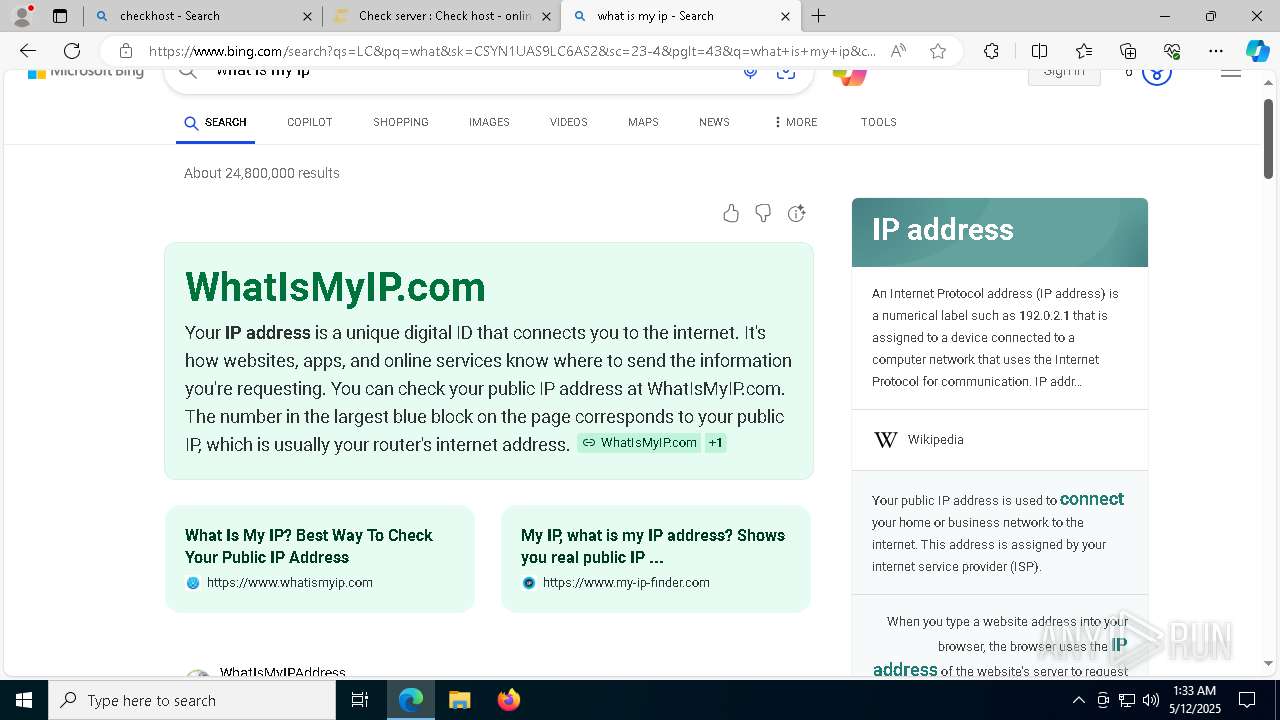The height and width of the screenshot is (720, 1280).
Task: Give thumbs up to the answer
Action: point(731,213)
